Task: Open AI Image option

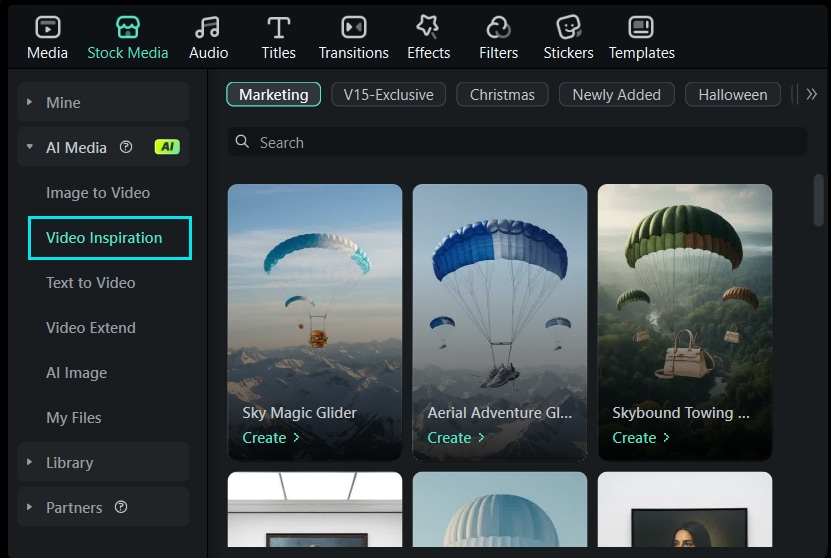Action: tap(76, 373)
